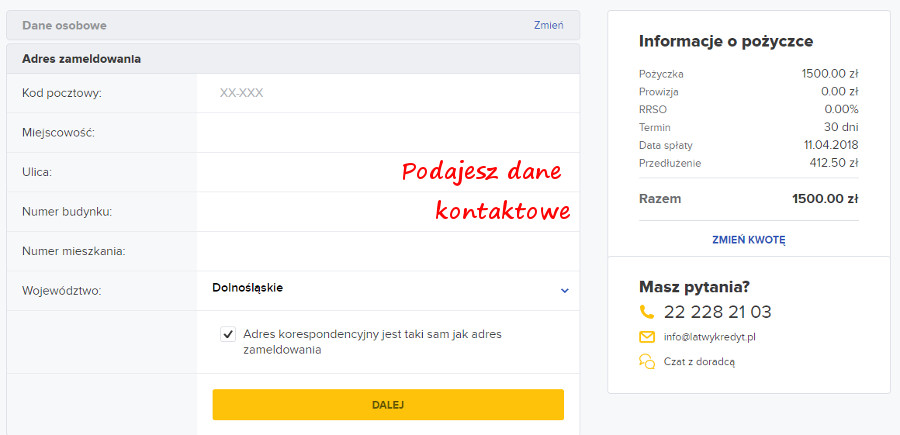Click the Zmień link beside Dane osobowe
This screenshot has height=435, width=900.
coord(548,25)
